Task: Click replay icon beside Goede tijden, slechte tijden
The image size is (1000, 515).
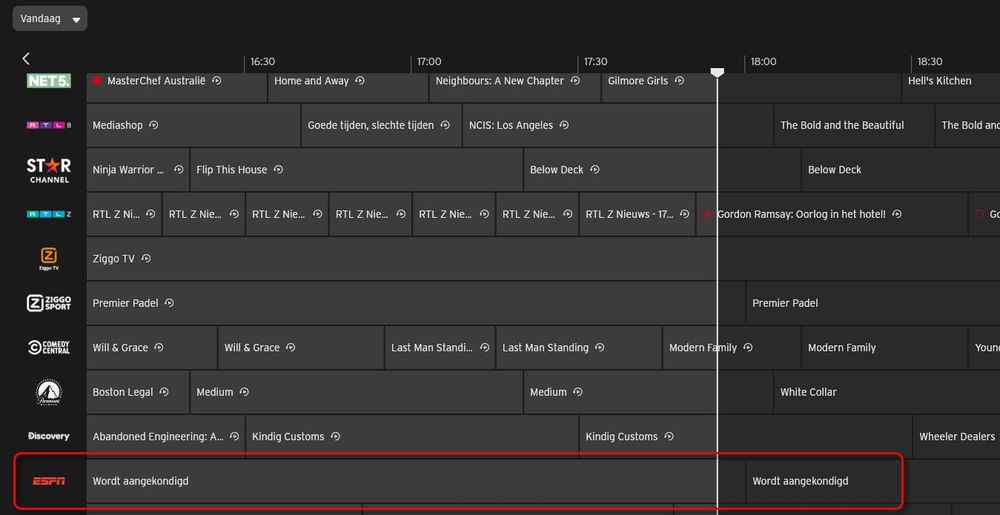Action: tap(445, 126)
